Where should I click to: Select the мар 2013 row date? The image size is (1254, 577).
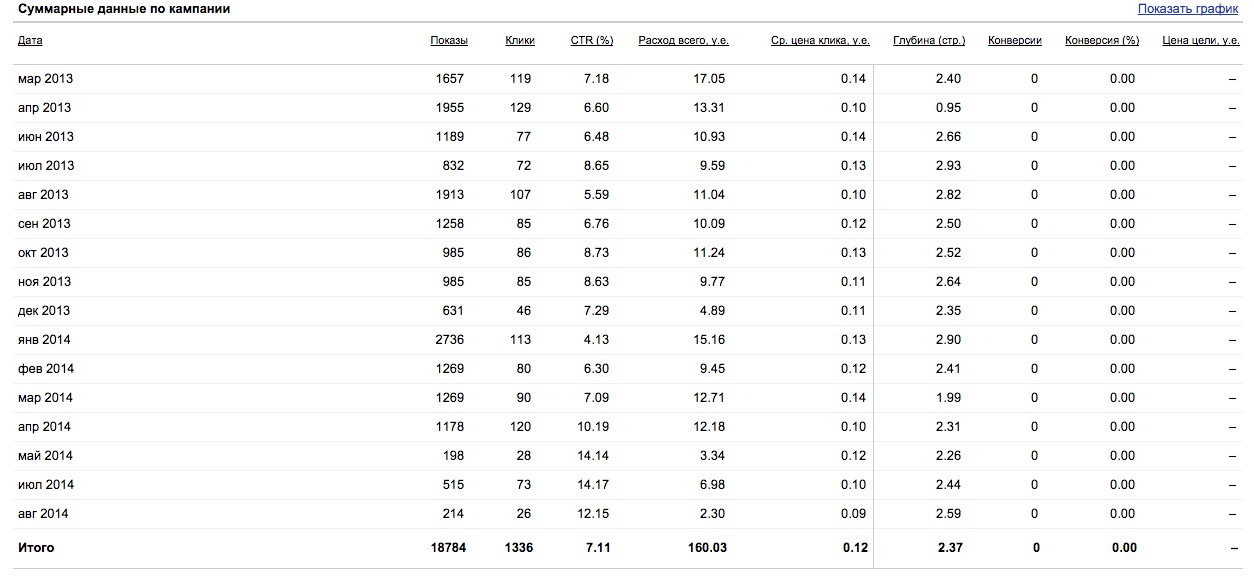(x=45, y=79)
